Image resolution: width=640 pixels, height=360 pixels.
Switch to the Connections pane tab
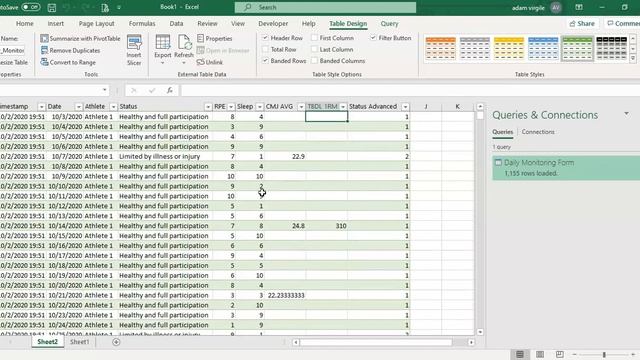click(538, 132)
